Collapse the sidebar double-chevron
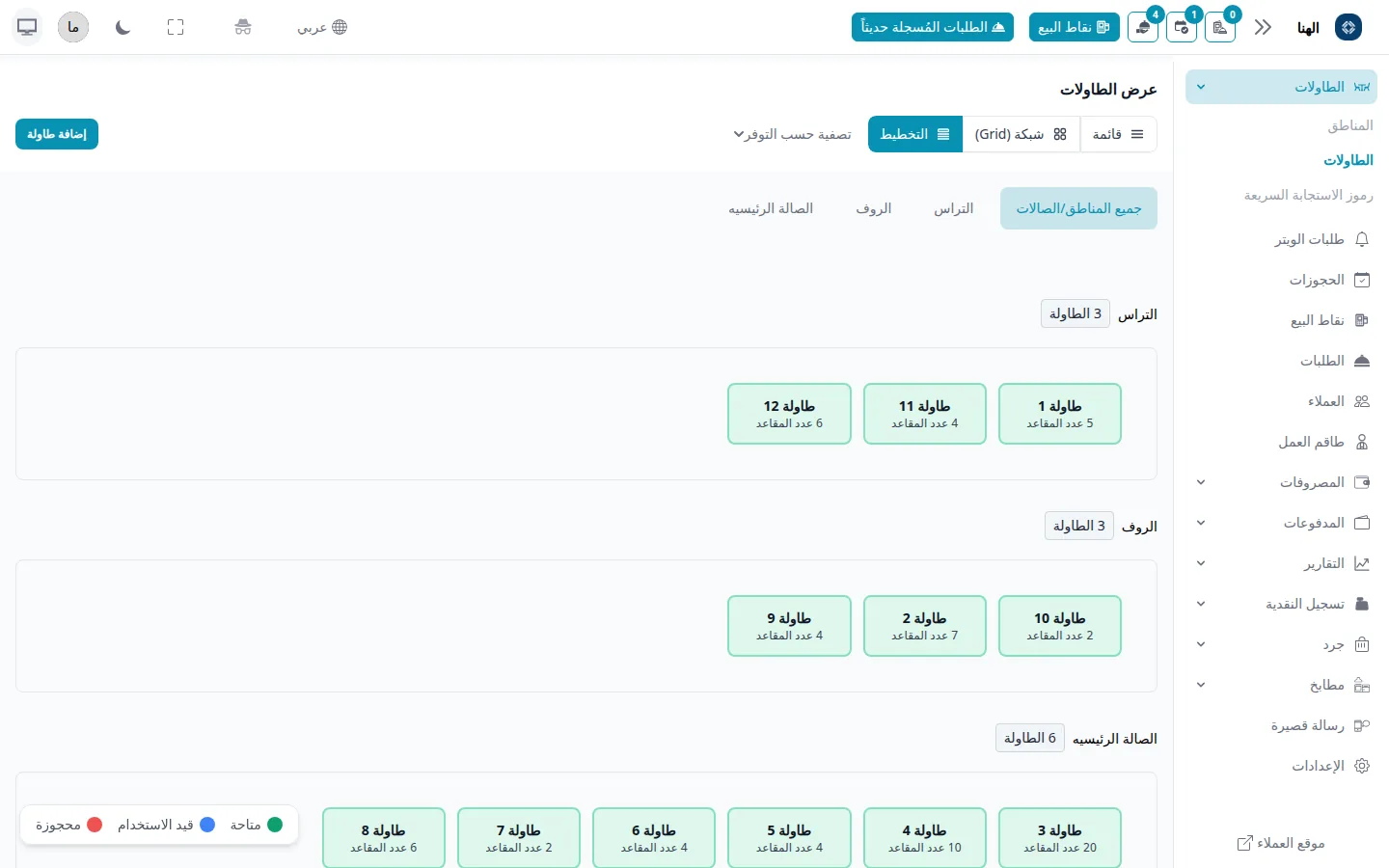 tap(1263, 27)
